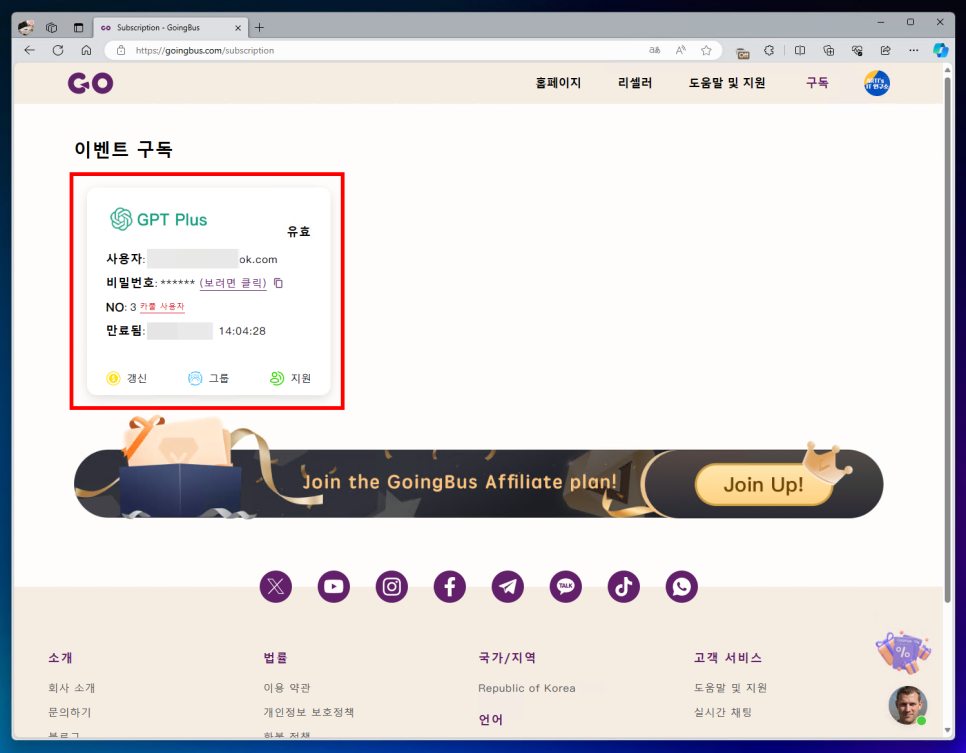Open a new browser tab
The width and height of the screenshot is (966, 753).
[259, 28]
